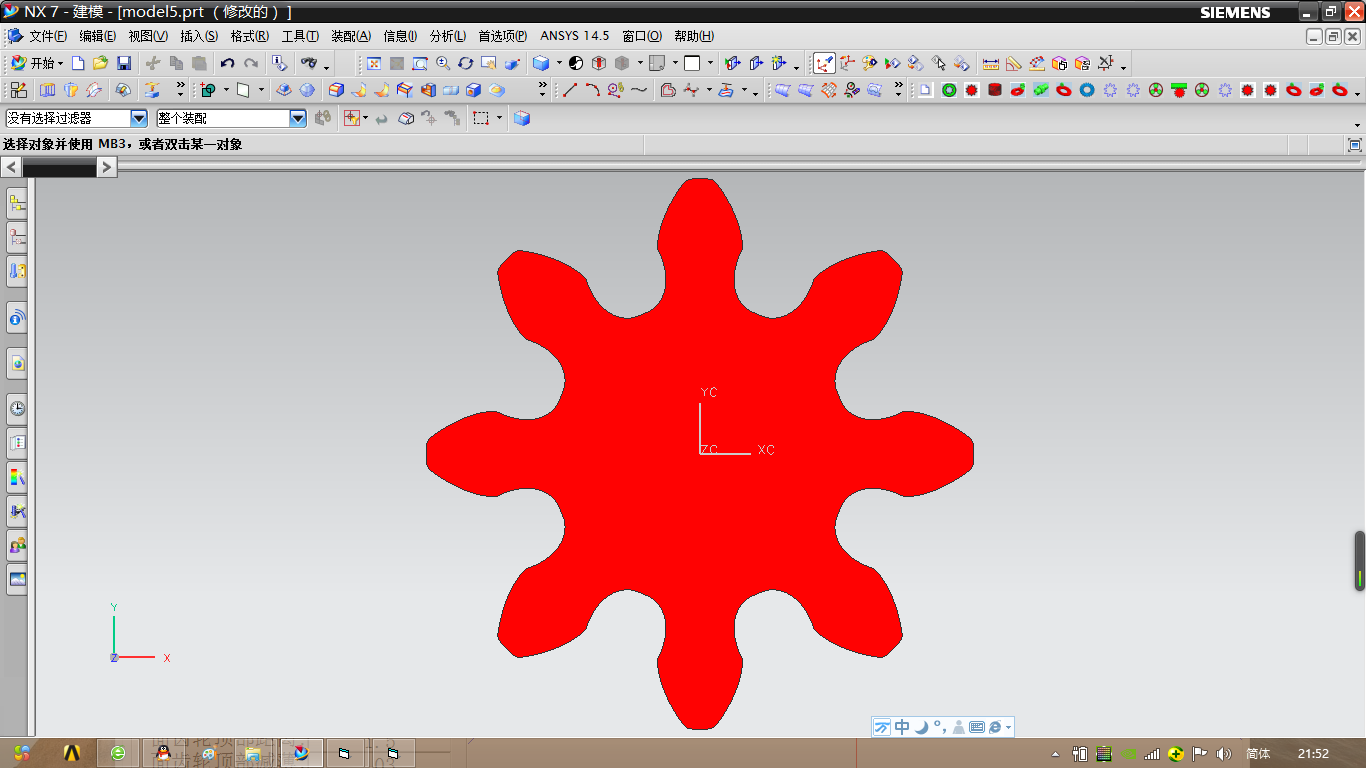
Task: Open the Measure Angle tool
Action: (x=1014, y=63)
